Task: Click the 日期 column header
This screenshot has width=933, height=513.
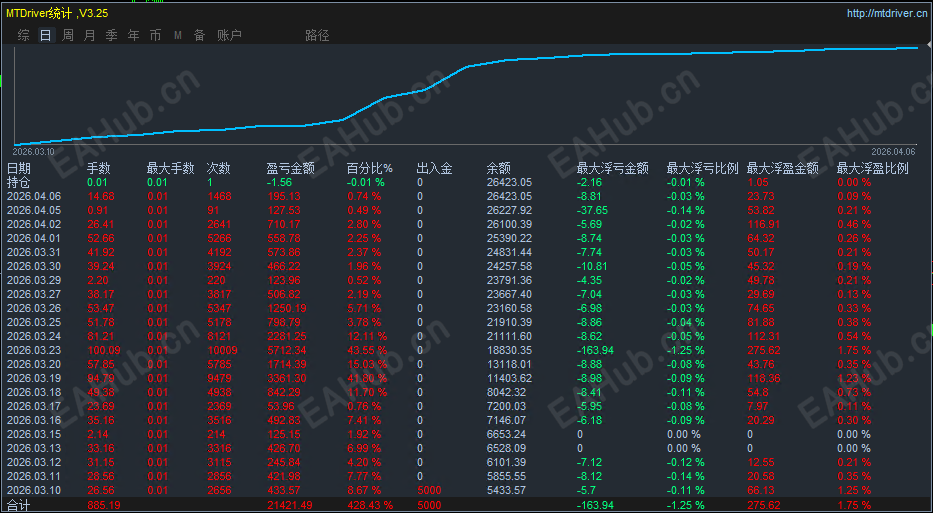Action: (19, 169)
